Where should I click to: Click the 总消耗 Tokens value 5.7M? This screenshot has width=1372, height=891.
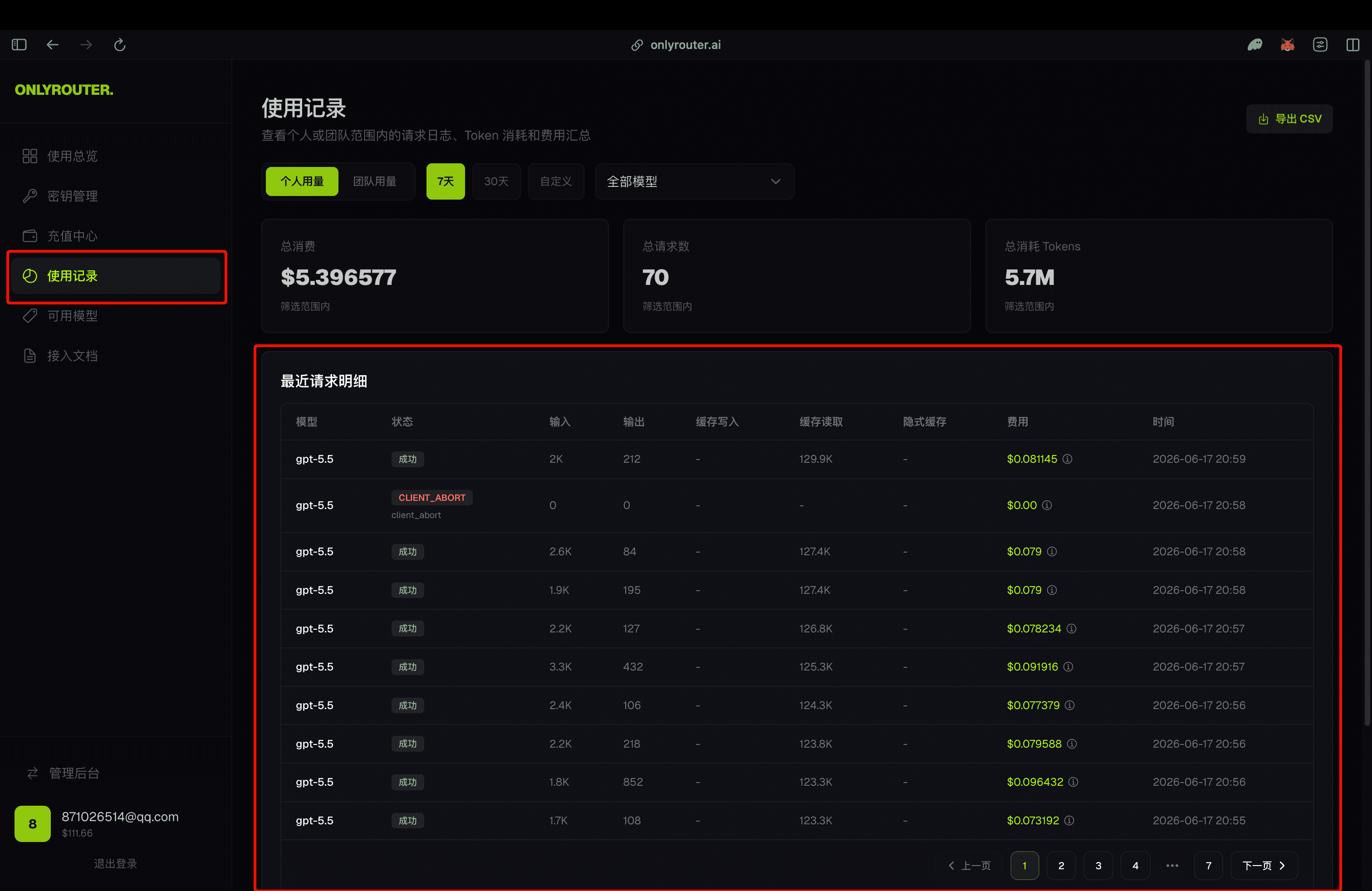[x=1029, y=277]
